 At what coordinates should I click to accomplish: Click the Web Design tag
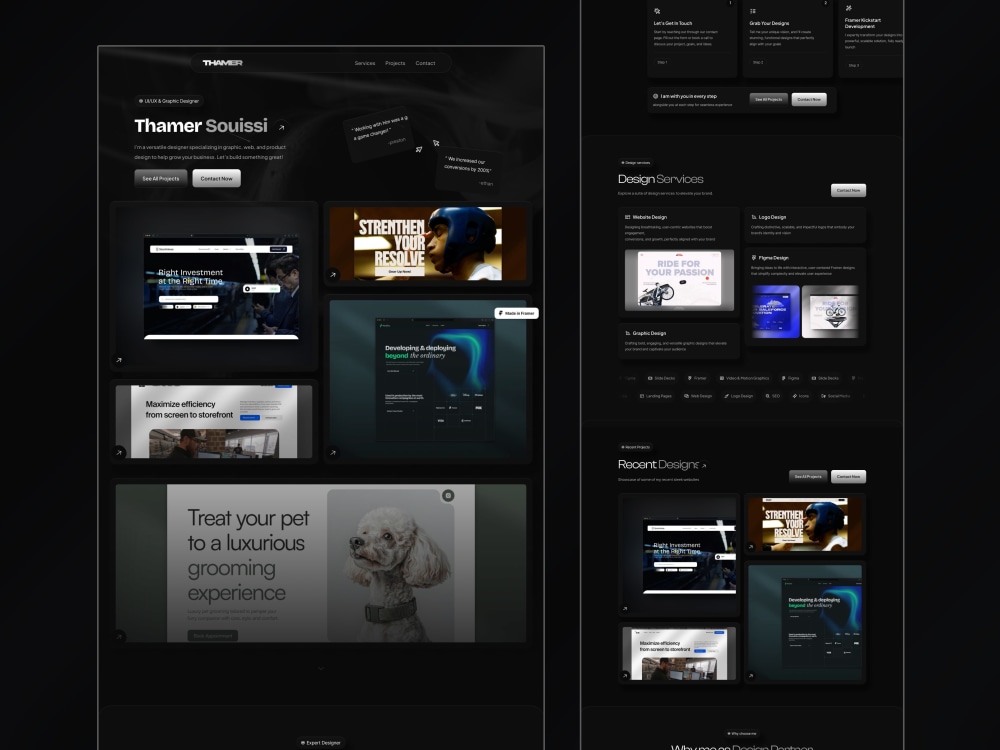pyautogui.click(x=698, y=396)
